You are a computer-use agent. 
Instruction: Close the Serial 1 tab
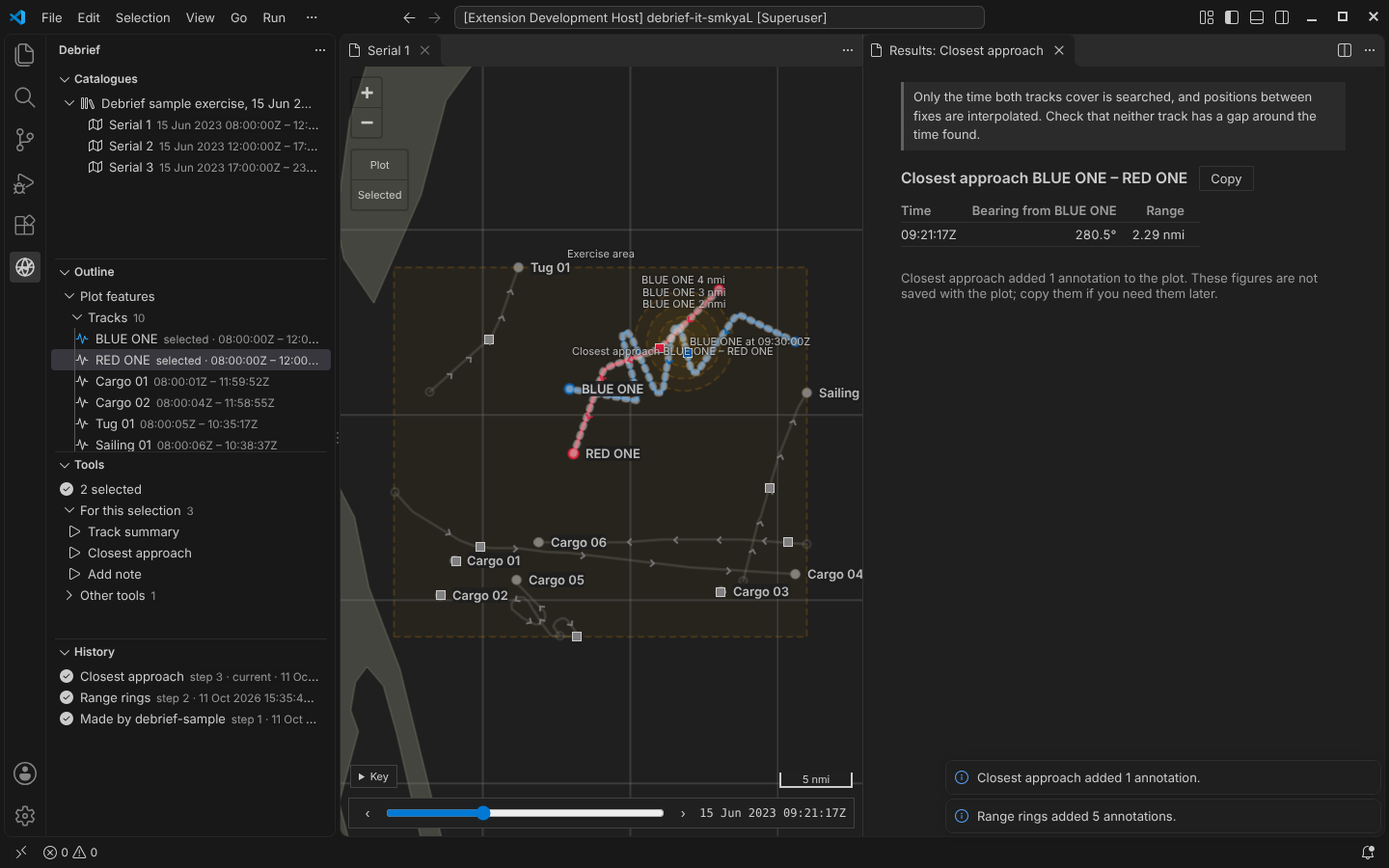[424, 50]
